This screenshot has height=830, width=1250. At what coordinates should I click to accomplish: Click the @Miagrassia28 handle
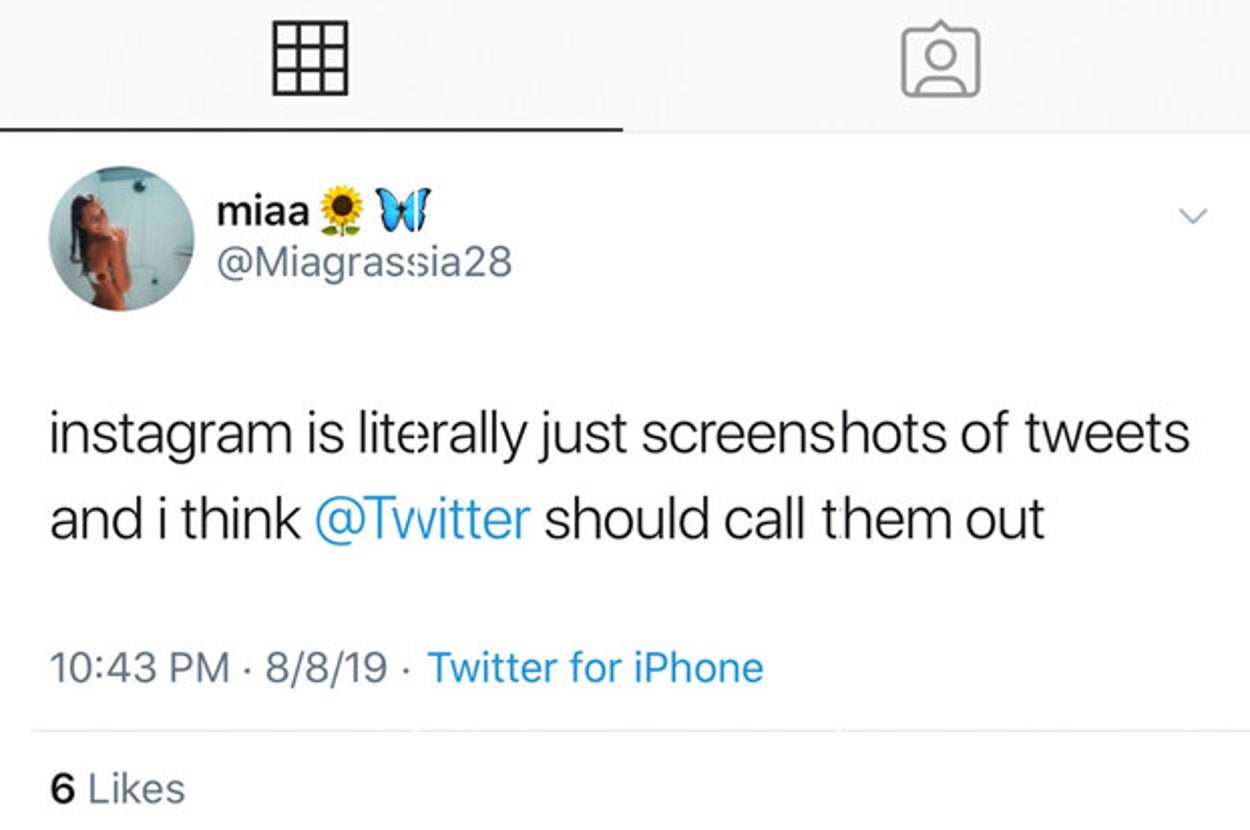364,262
